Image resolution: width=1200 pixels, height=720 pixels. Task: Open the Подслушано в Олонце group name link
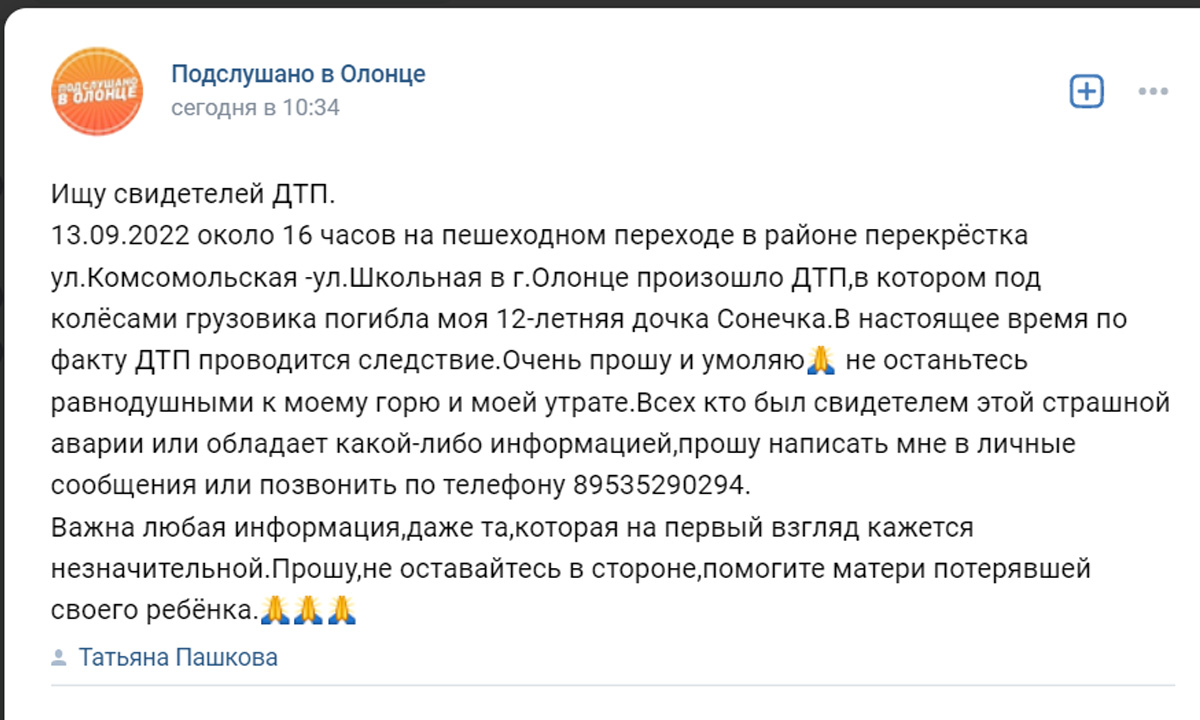[x=298, y=74]
